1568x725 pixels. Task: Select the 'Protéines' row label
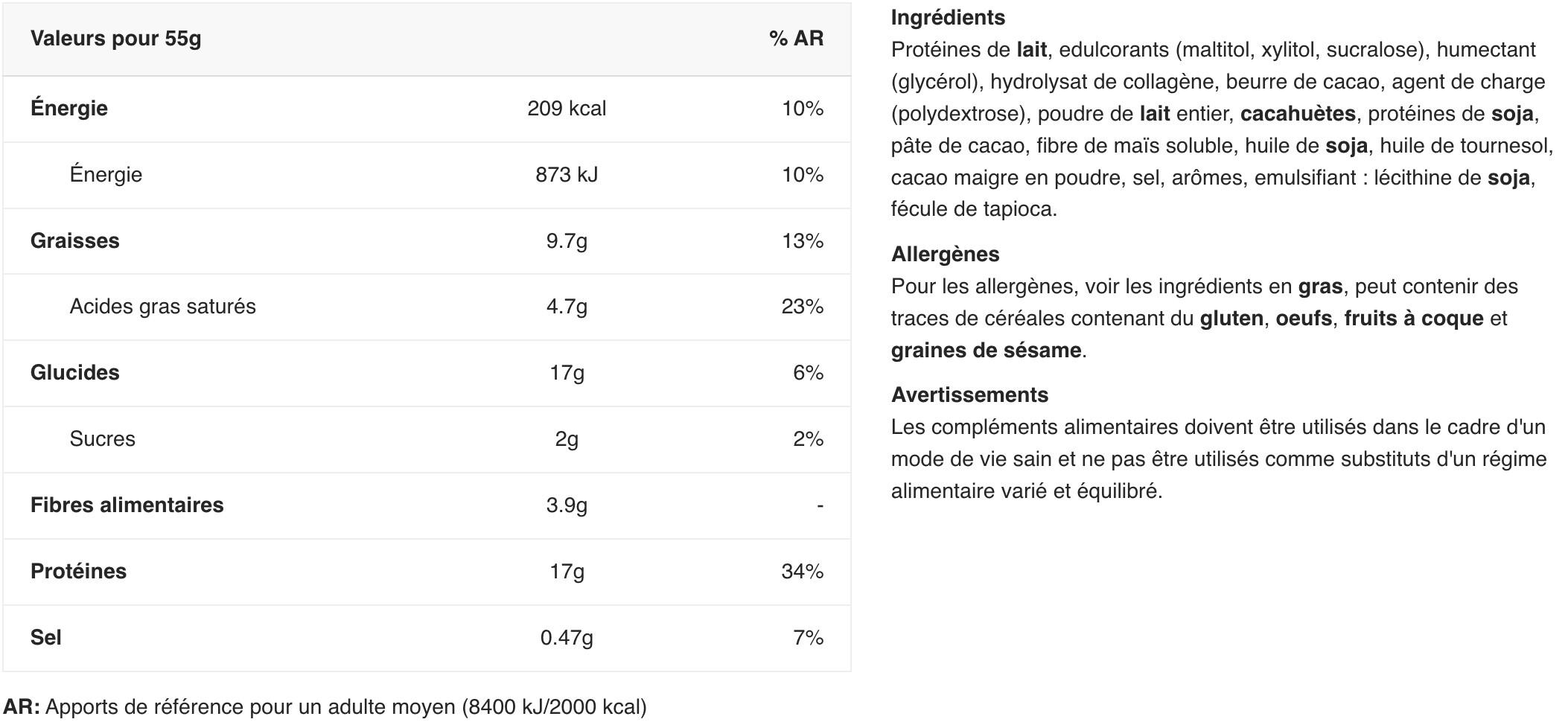[78, 572]
